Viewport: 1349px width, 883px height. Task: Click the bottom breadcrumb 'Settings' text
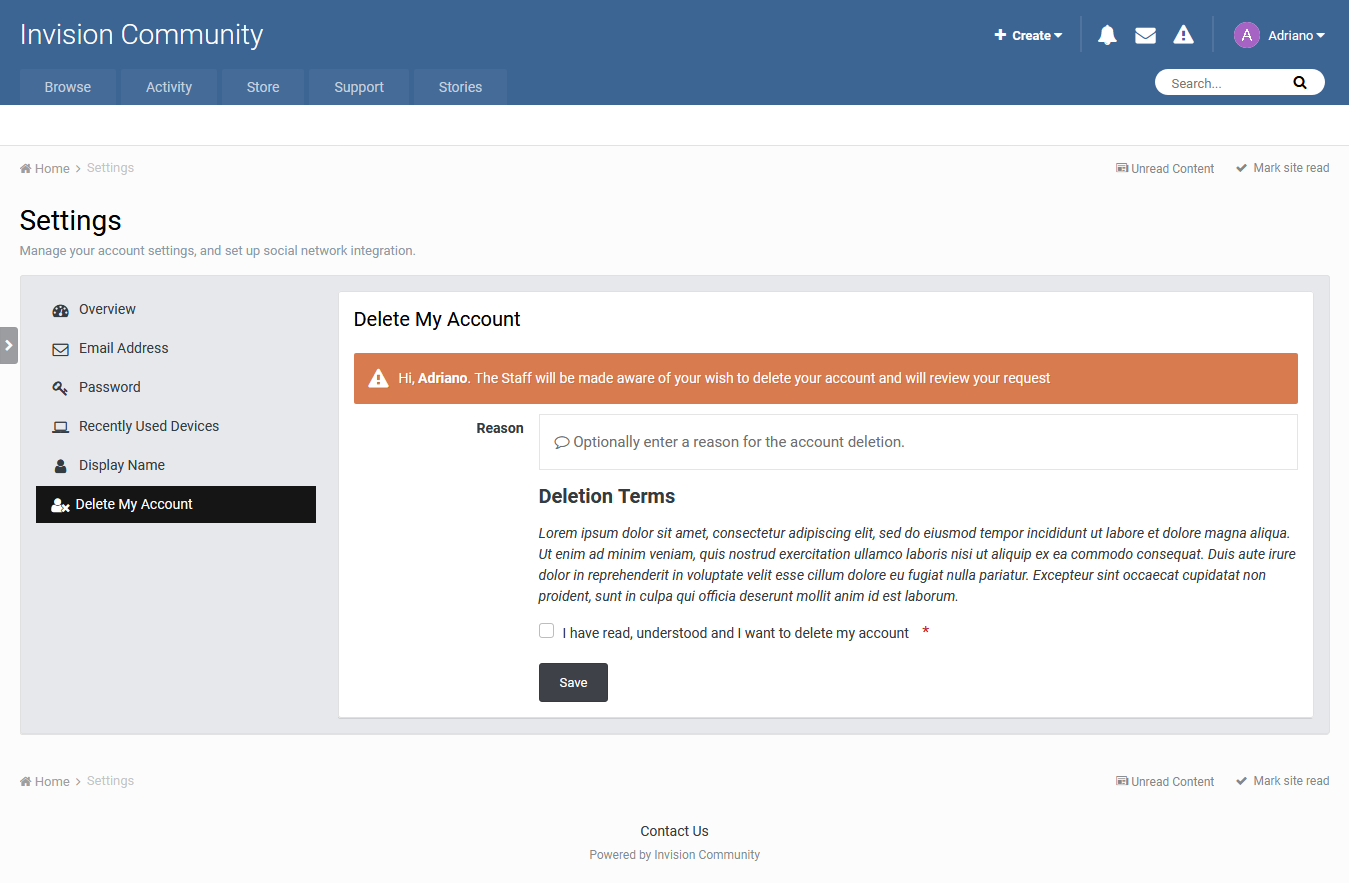tap(110, 781)
